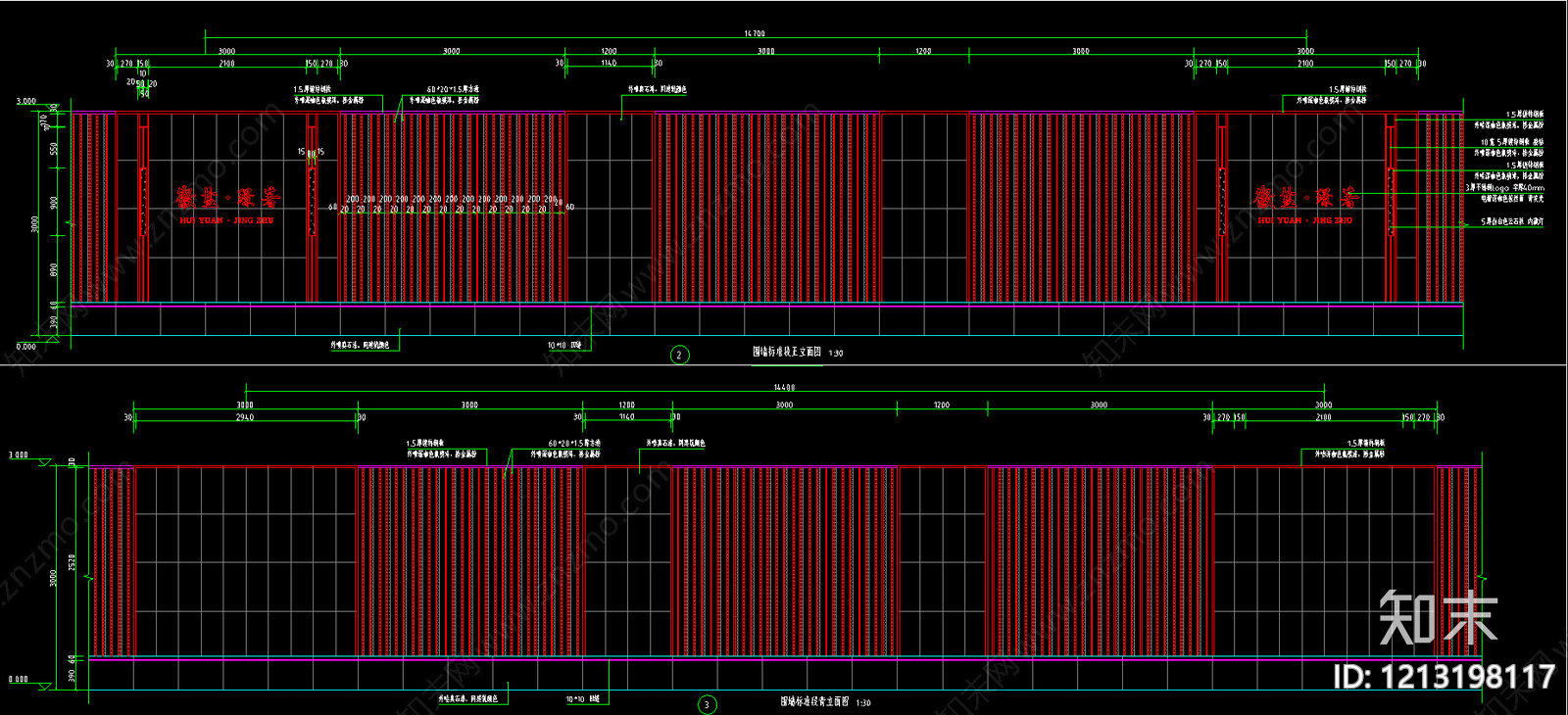Viewport: 1568px width, 715px height.
Task: Click the 3.000 elevation label of upper drawing
Action: [25, 101]
